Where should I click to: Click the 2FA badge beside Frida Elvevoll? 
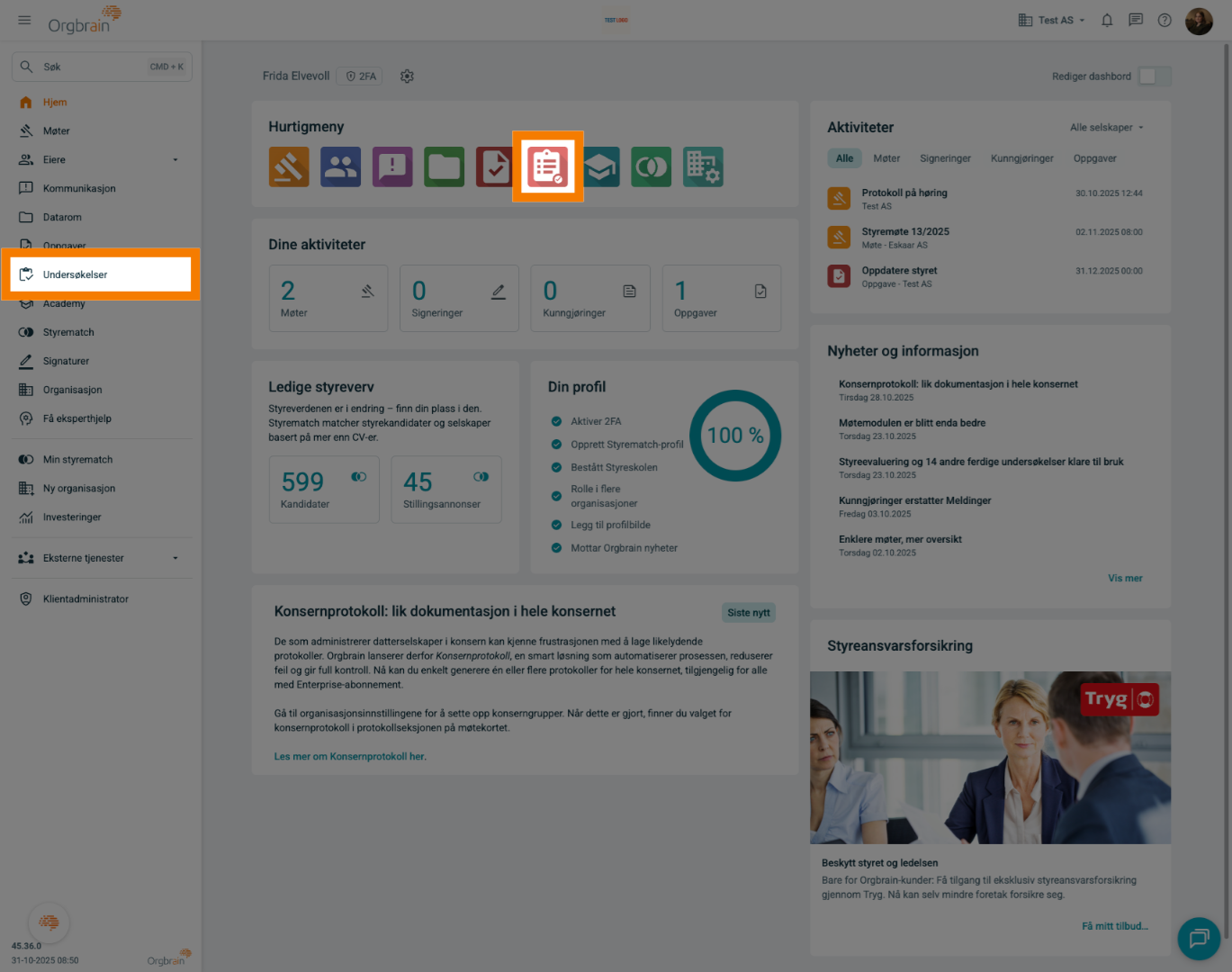click(361, 76)
